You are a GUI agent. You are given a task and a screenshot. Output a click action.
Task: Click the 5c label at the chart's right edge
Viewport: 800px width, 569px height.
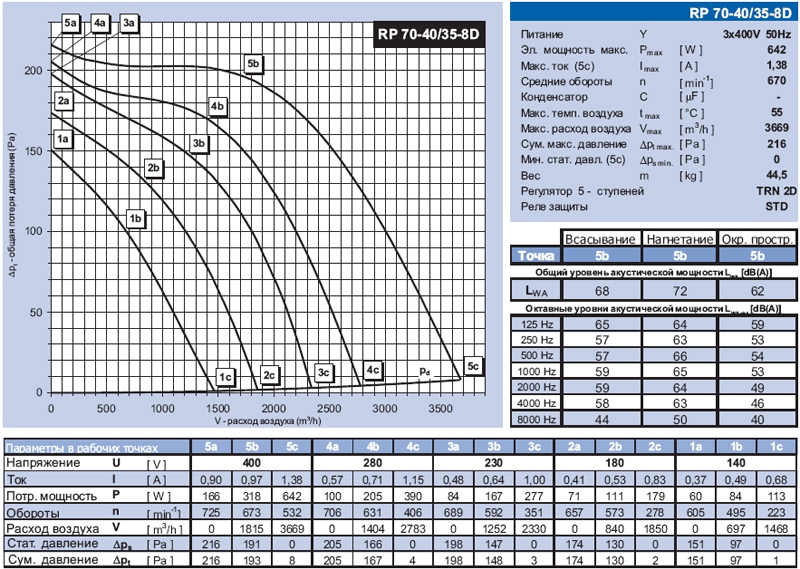click(x=473, y=365)
